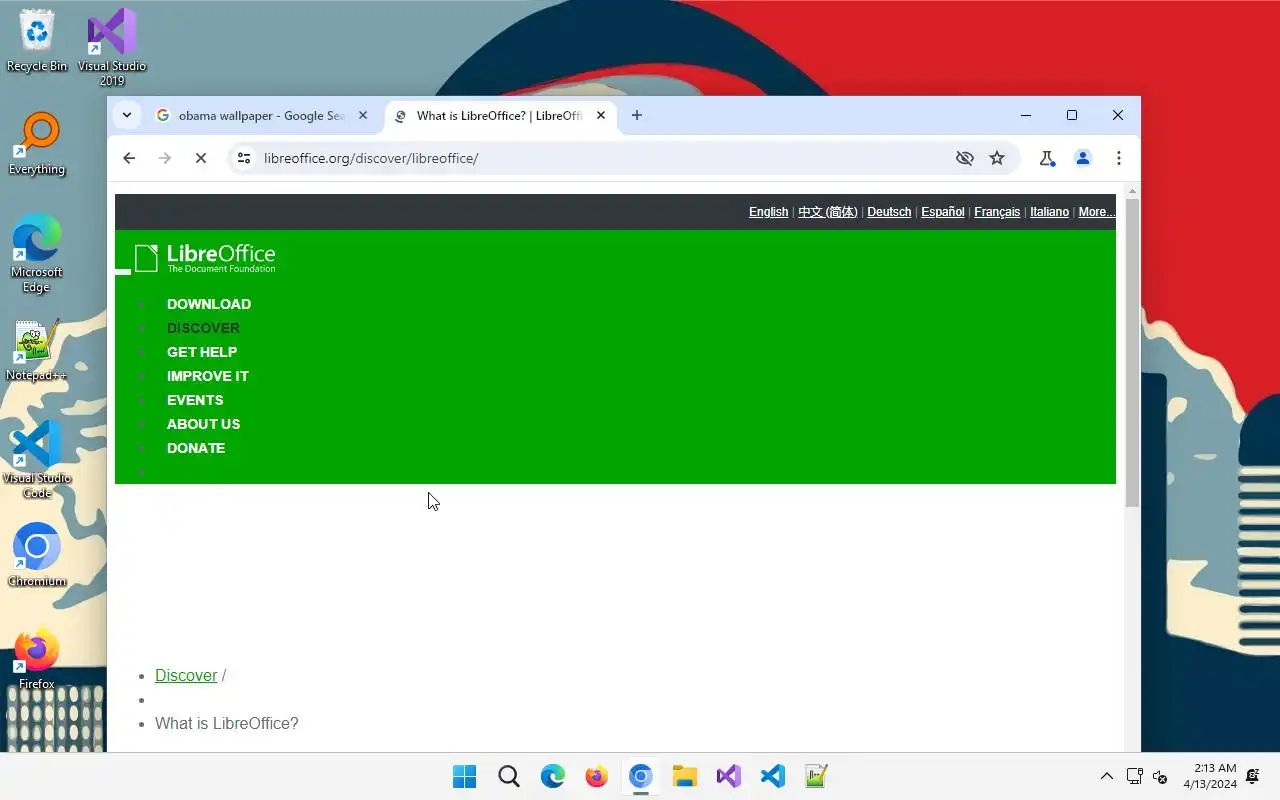1280x800 pixels.
Task: Click the LibreOffice logo
Action: (x=205, y=258)
